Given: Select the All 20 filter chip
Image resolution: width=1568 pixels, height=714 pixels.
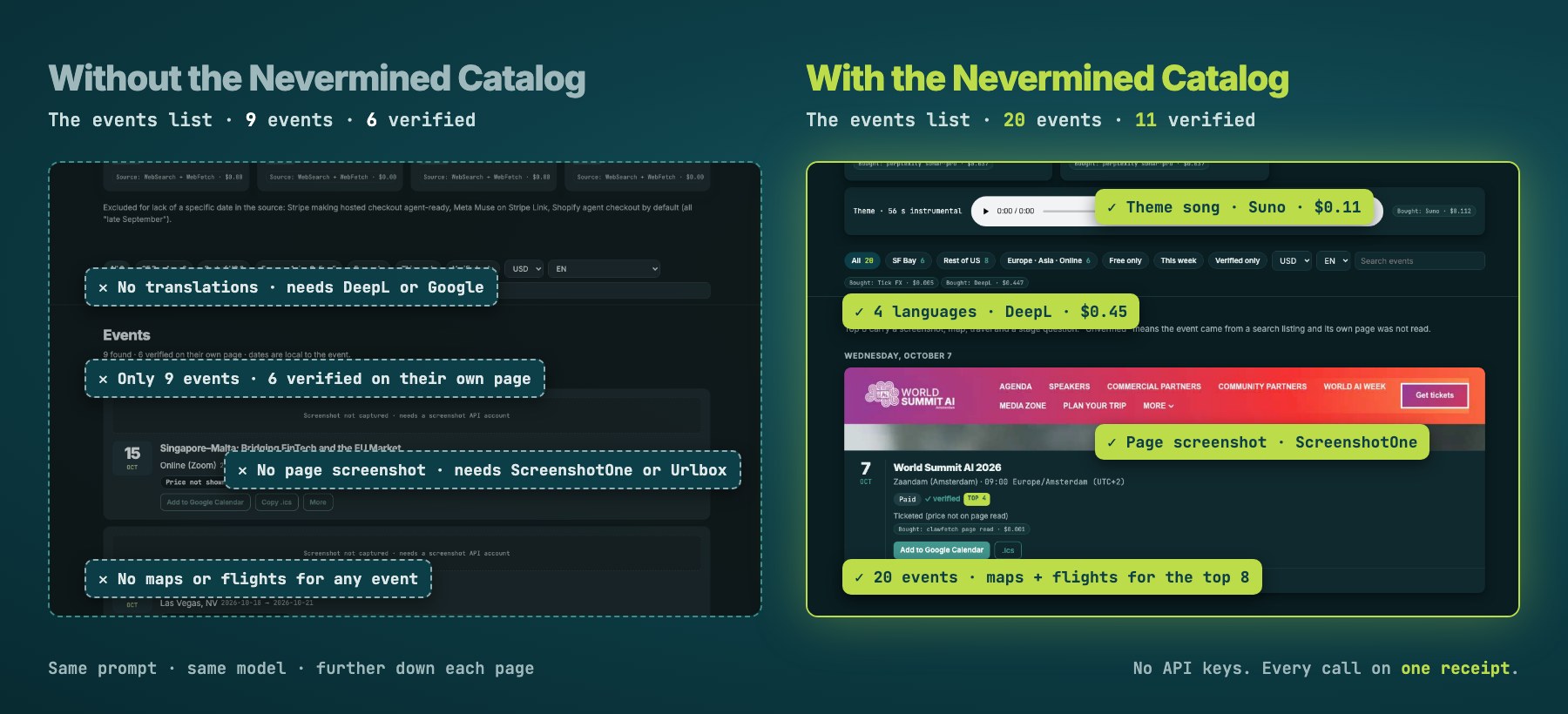Looking at the screenshot, I should (x=862, y=260).
